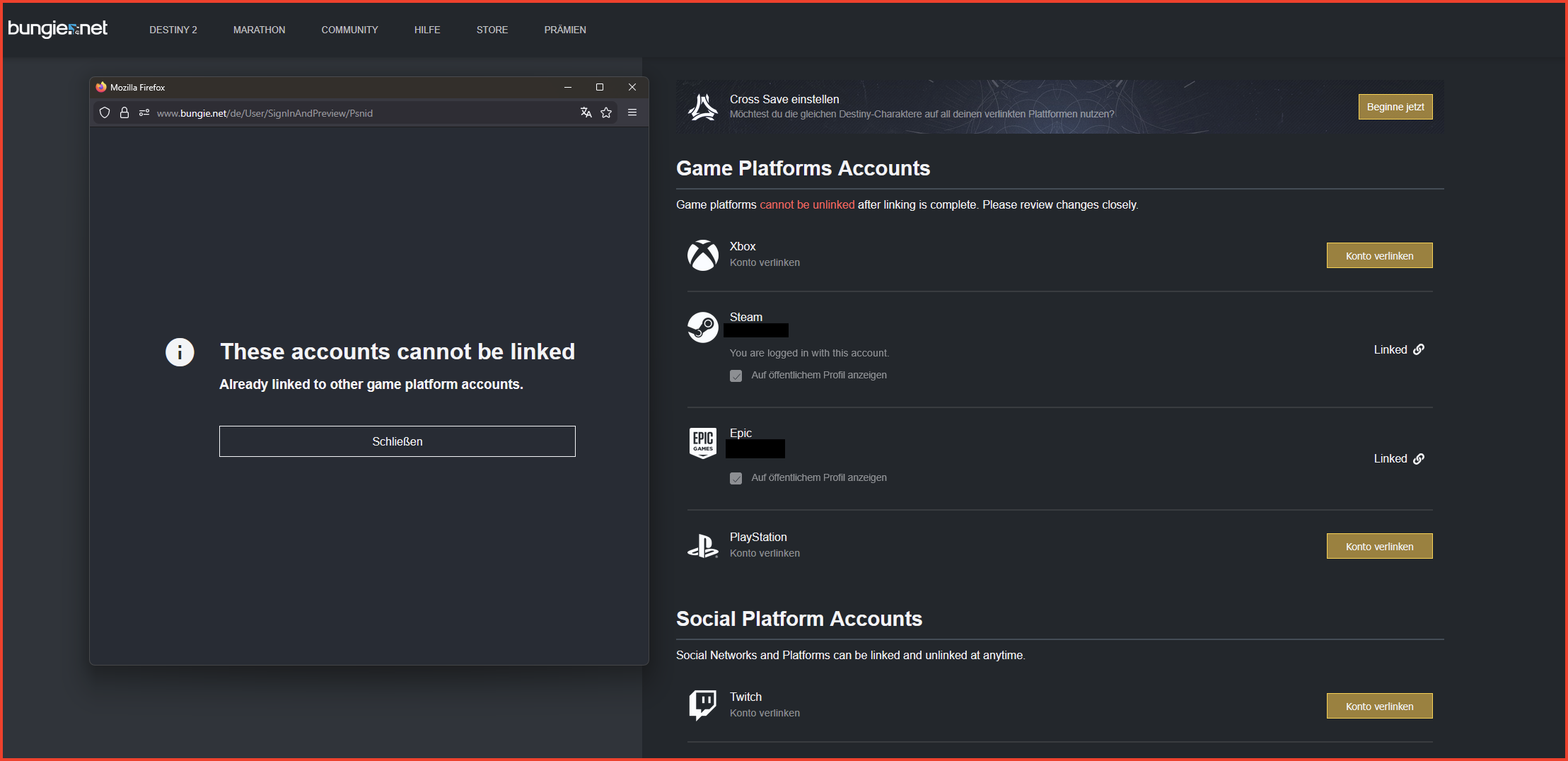Open the Firefox hamburger menu
Image resolution: width=1568 pixels, height=761 pixels.
pyautogui.click(x=632, y=112)
